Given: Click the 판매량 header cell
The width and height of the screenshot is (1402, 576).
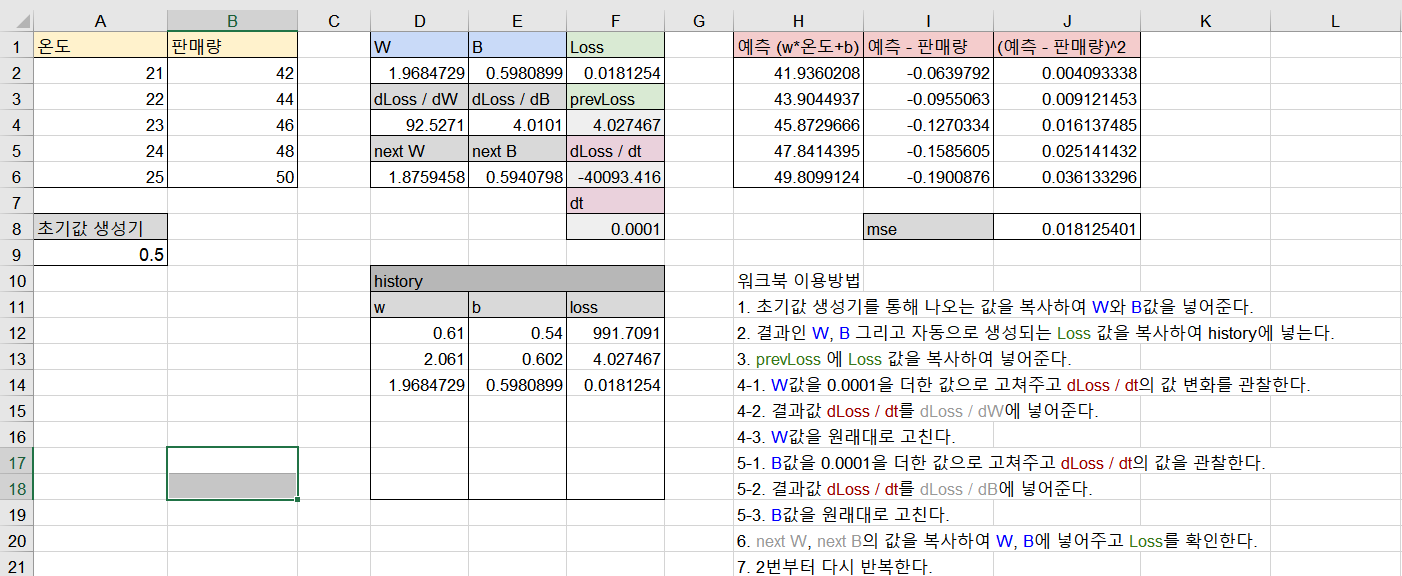Looking at the screenshot, I should [232, 46].
